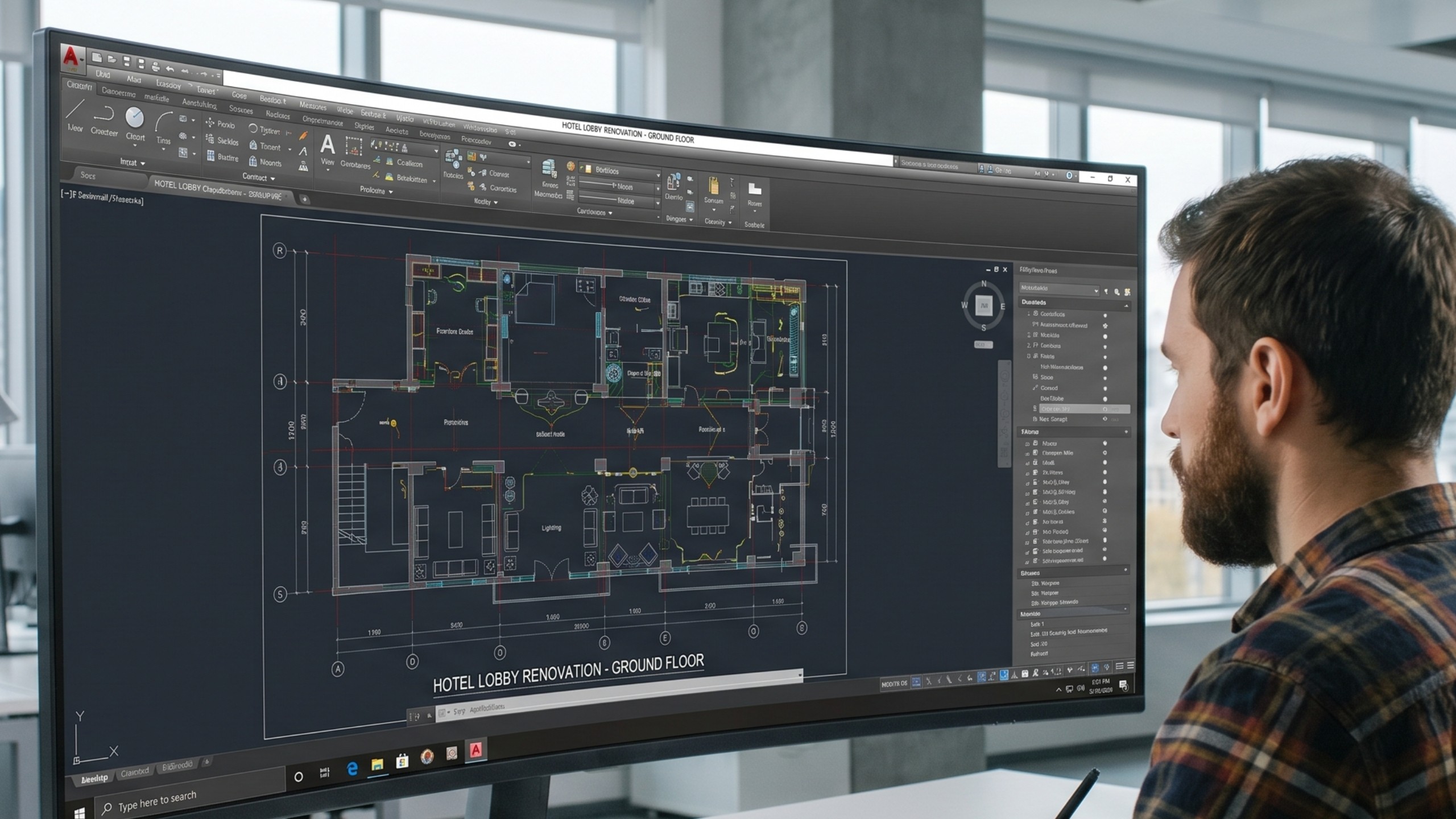Expand the Conitoct ribbon panel
Screen dimensions: 1456x819
pos(258,177)
